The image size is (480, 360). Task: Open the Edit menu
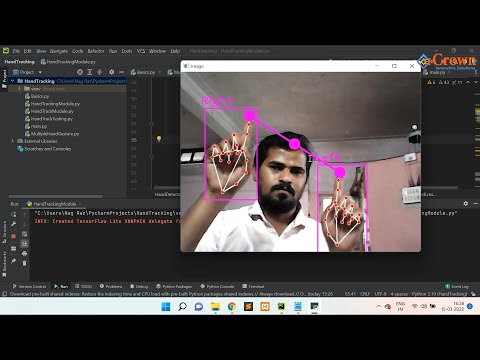pos(28,51)
